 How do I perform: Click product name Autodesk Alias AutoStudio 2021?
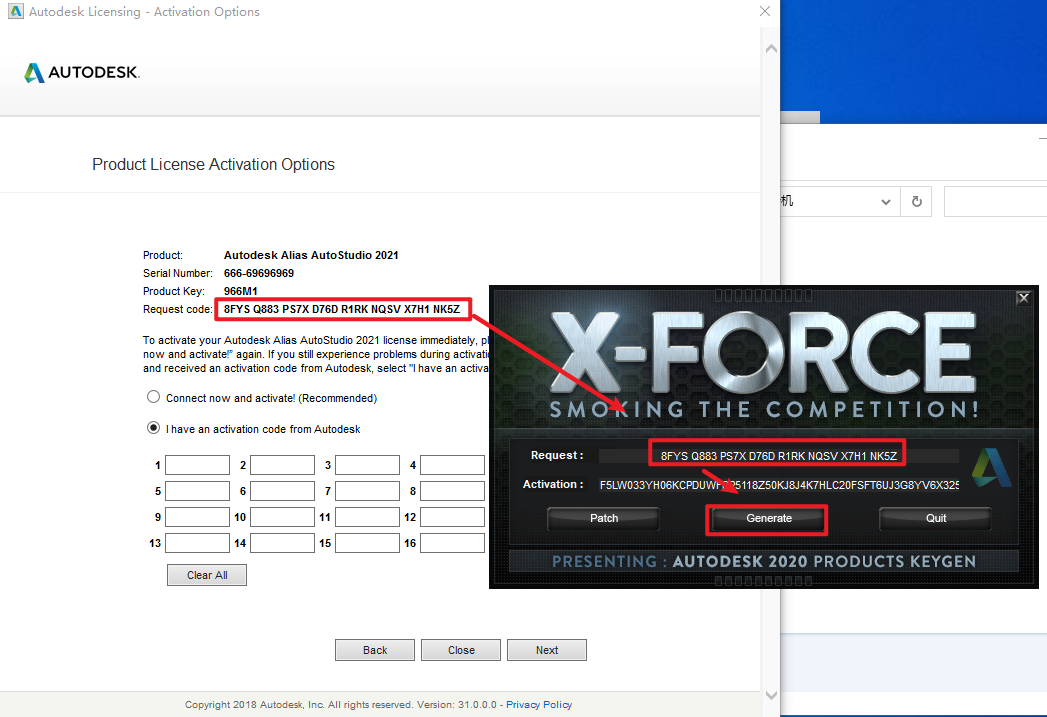(x=310, y=255)
